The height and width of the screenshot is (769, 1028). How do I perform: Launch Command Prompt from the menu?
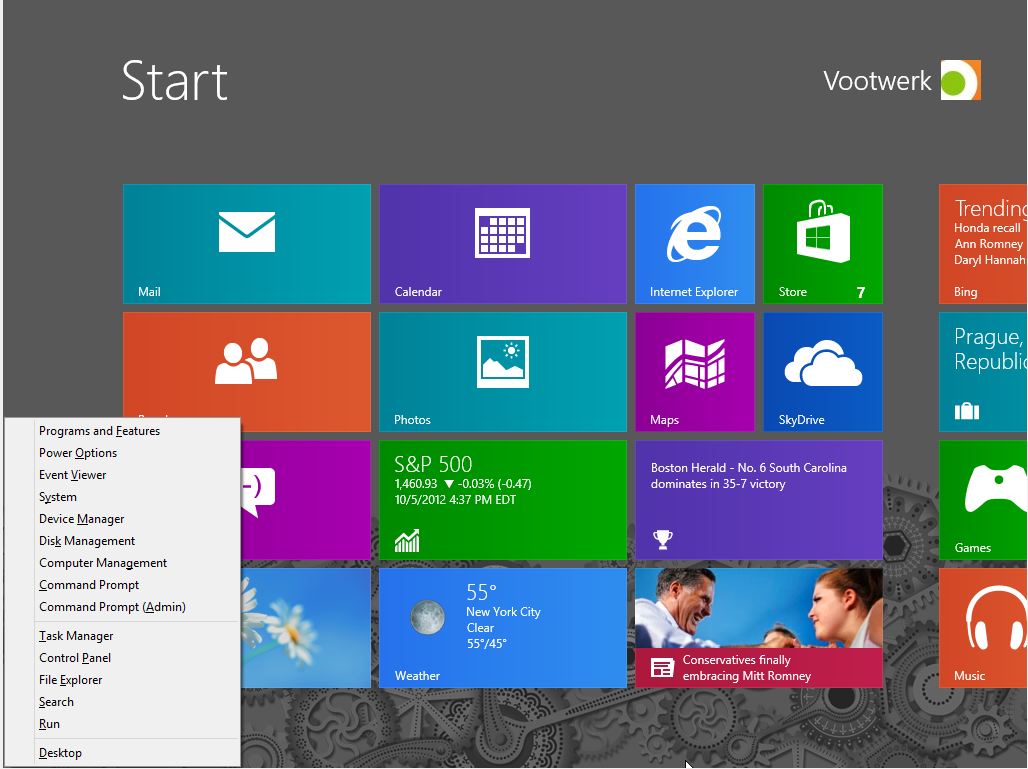point(89,585)
